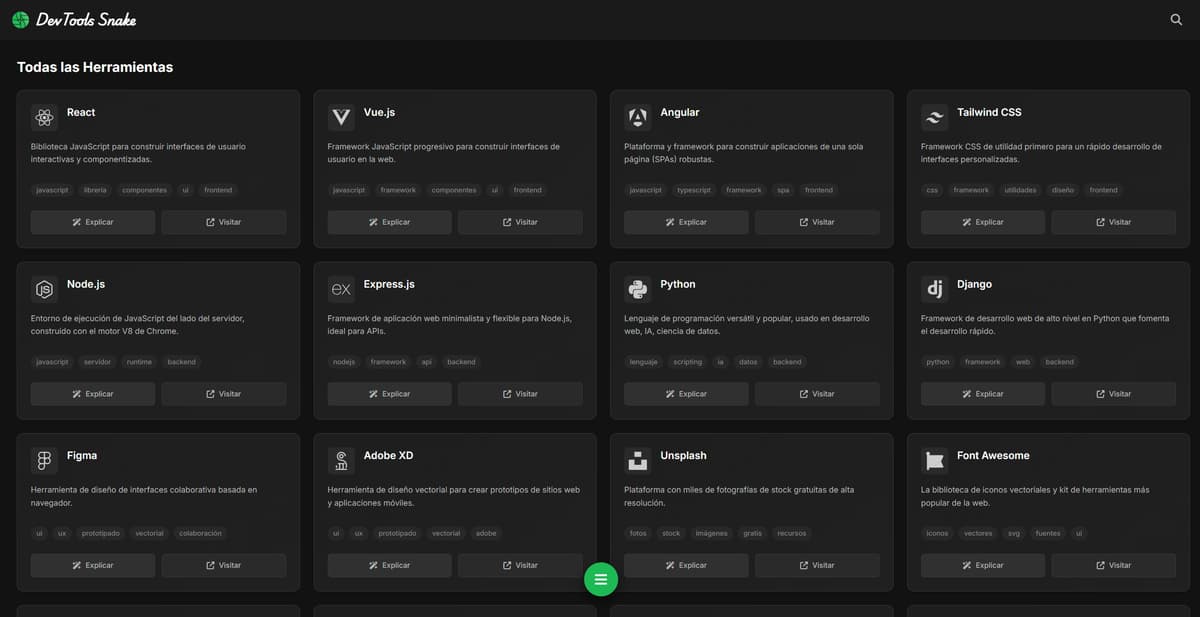The image size is (1200, 617).
Task: Select the 'utilidades' tag on Tailwind card
Action: 1020,190
